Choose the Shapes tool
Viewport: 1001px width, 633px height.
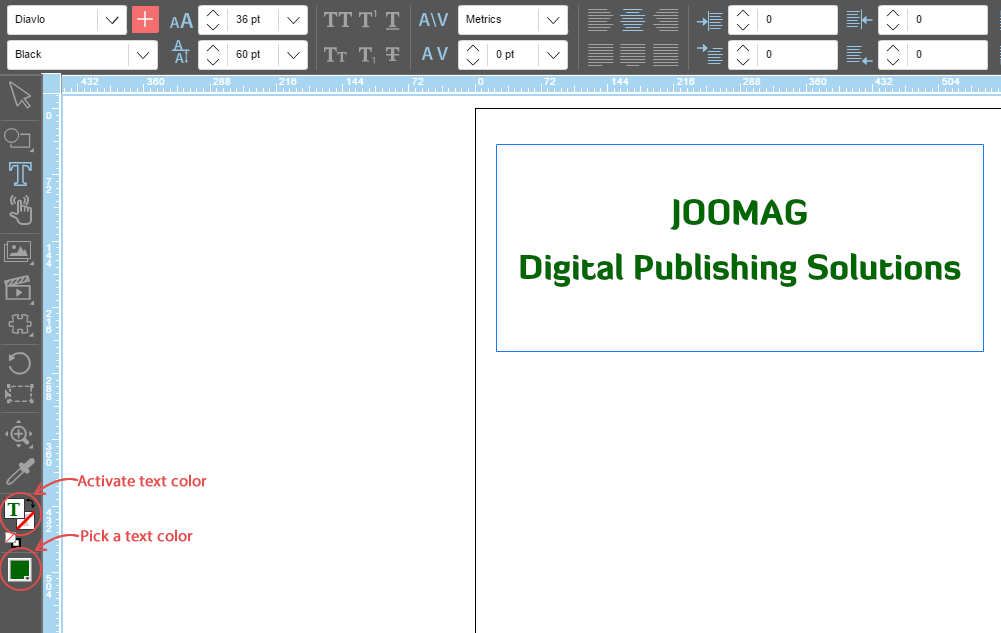[x=19, y=138]
